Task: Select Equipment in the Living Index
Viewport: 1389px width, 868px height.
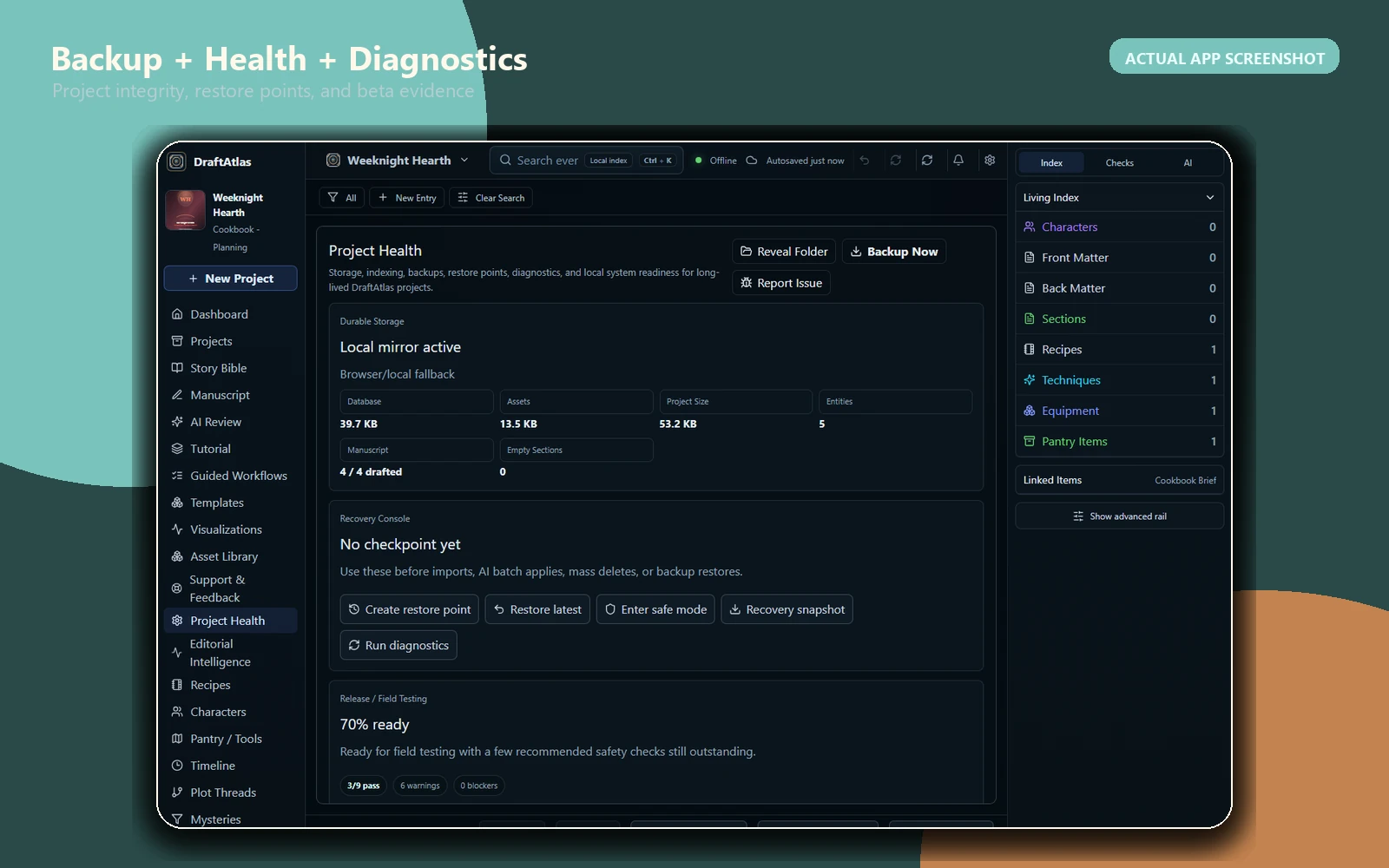Action: 1119,411
